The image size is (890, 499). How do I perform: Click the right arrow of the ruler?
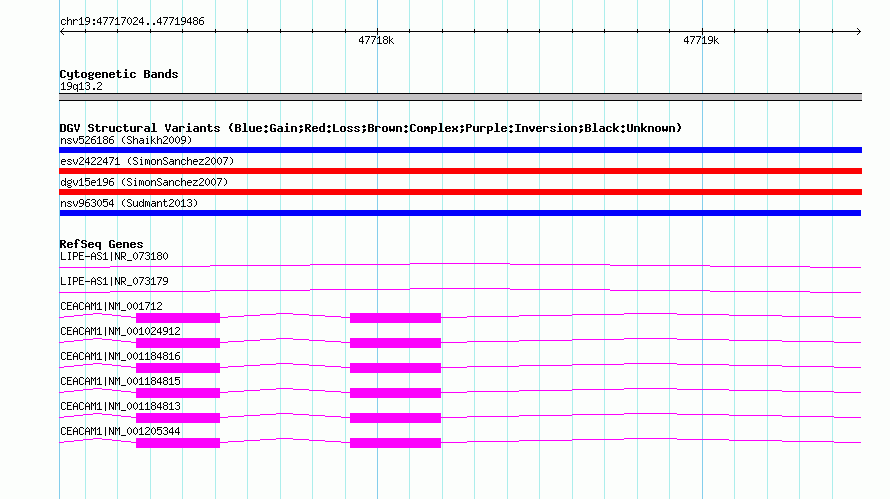858,31
